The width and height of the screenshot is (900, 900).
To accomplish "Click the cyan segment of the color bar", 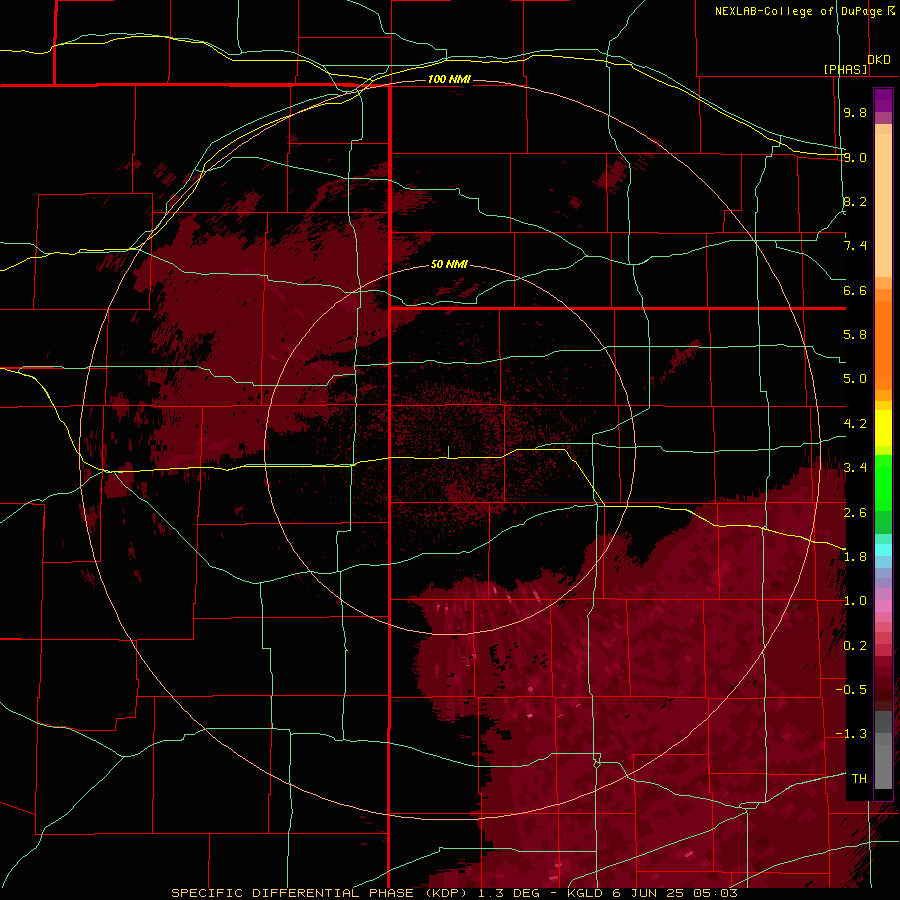I will pos(883,550).
